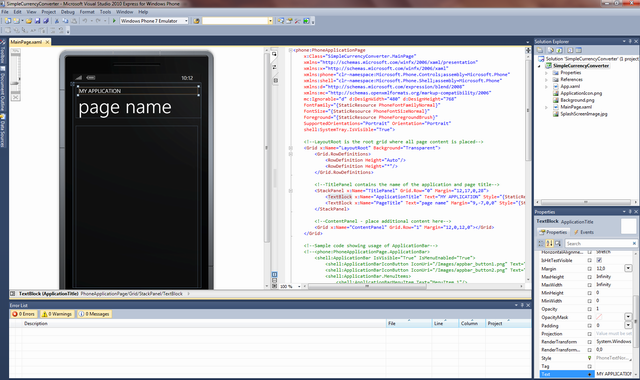Toggle the Messages filter in Error List
Image resolution: width=640 pixels, height=380 pixels.
click(x=94, y=314)
